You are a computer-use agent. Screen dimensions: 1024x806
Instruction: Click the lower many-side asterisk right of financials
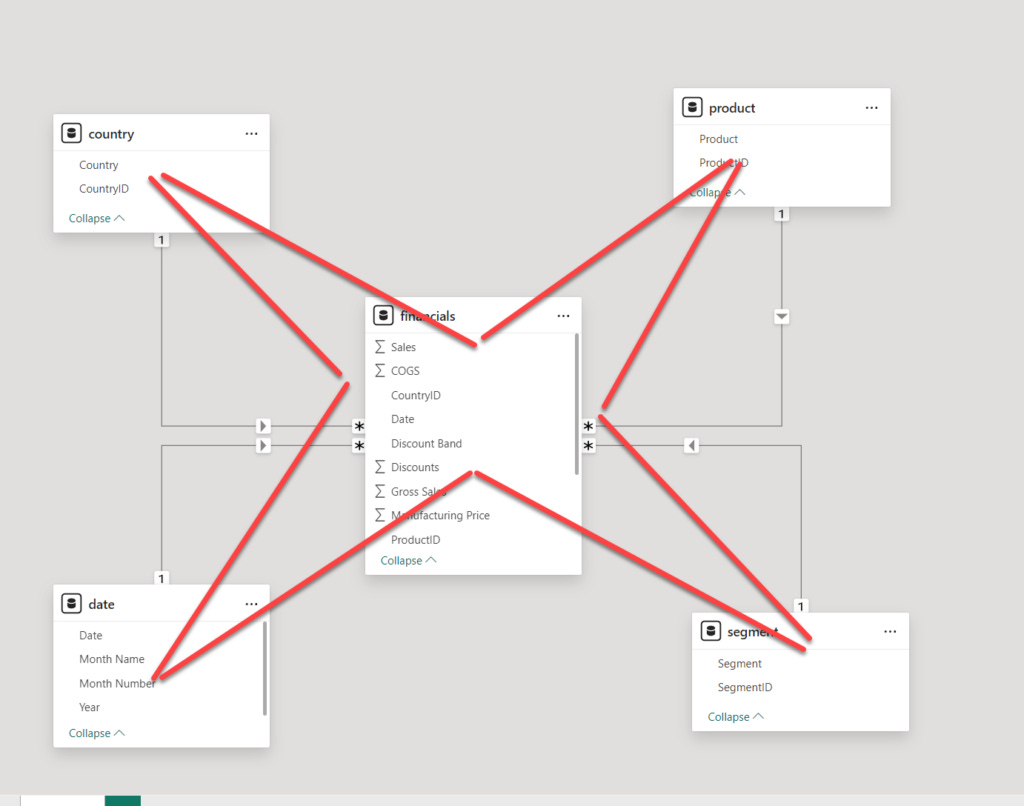click(x=588, y=446)
